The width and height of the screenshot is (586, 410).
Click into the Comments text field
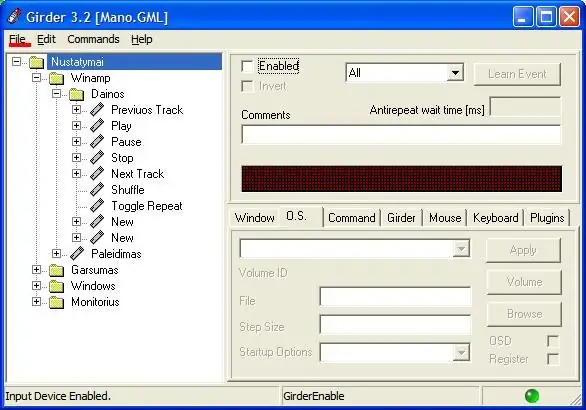click(x=401, y=135)
